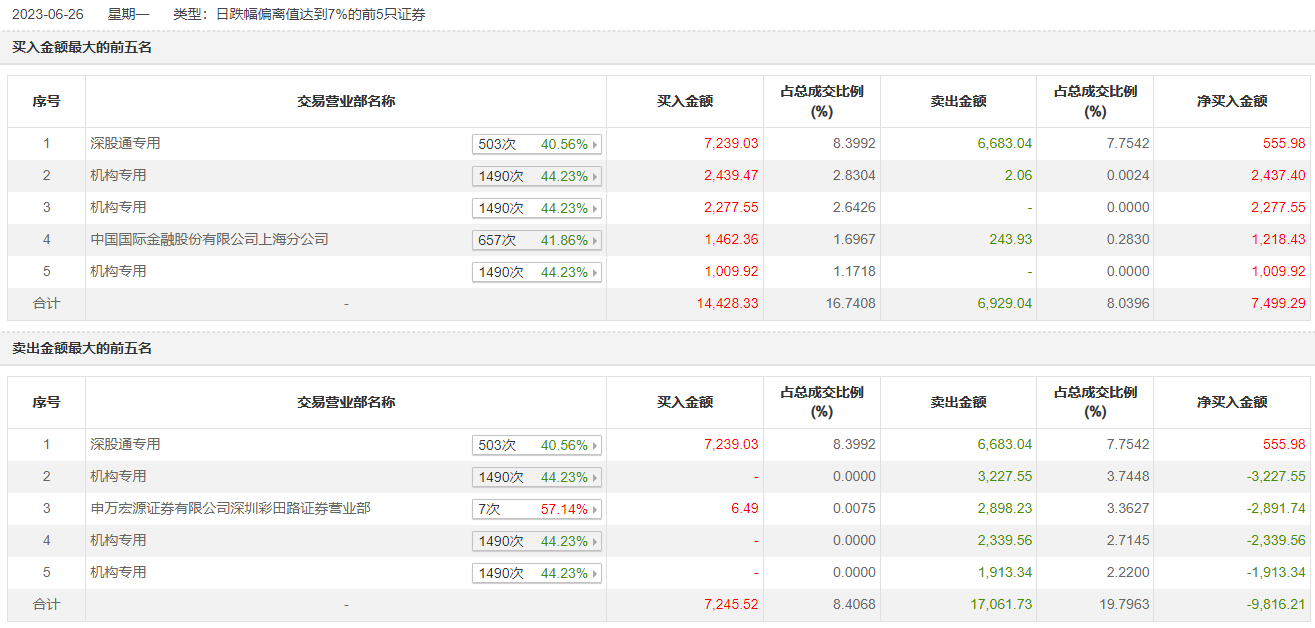Click 深股通专用 in the top-five buy table

pos(125,144)
